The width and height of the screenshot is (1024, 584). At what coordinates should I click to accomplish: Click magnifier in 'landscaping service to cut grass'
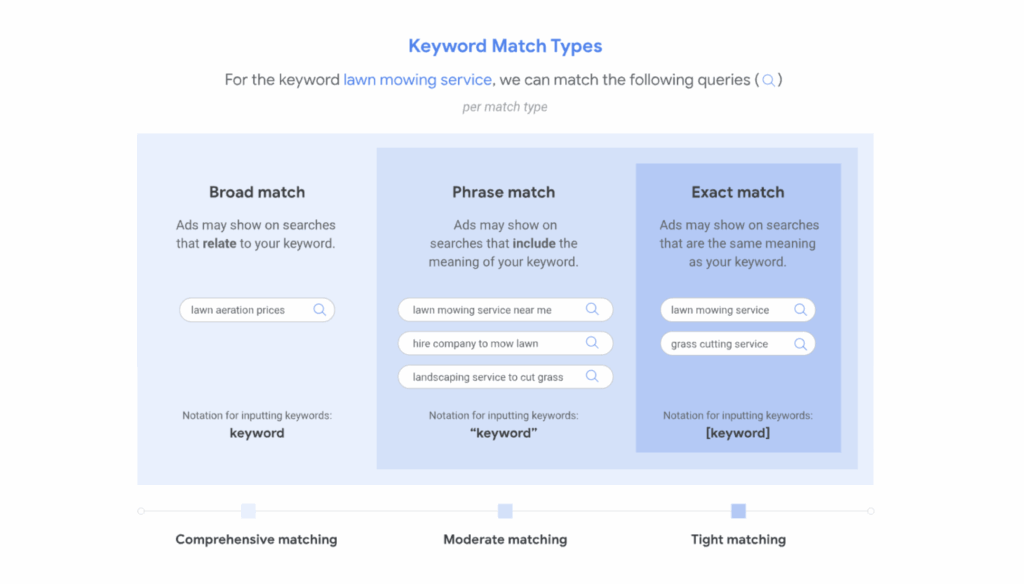pos(592,376)
